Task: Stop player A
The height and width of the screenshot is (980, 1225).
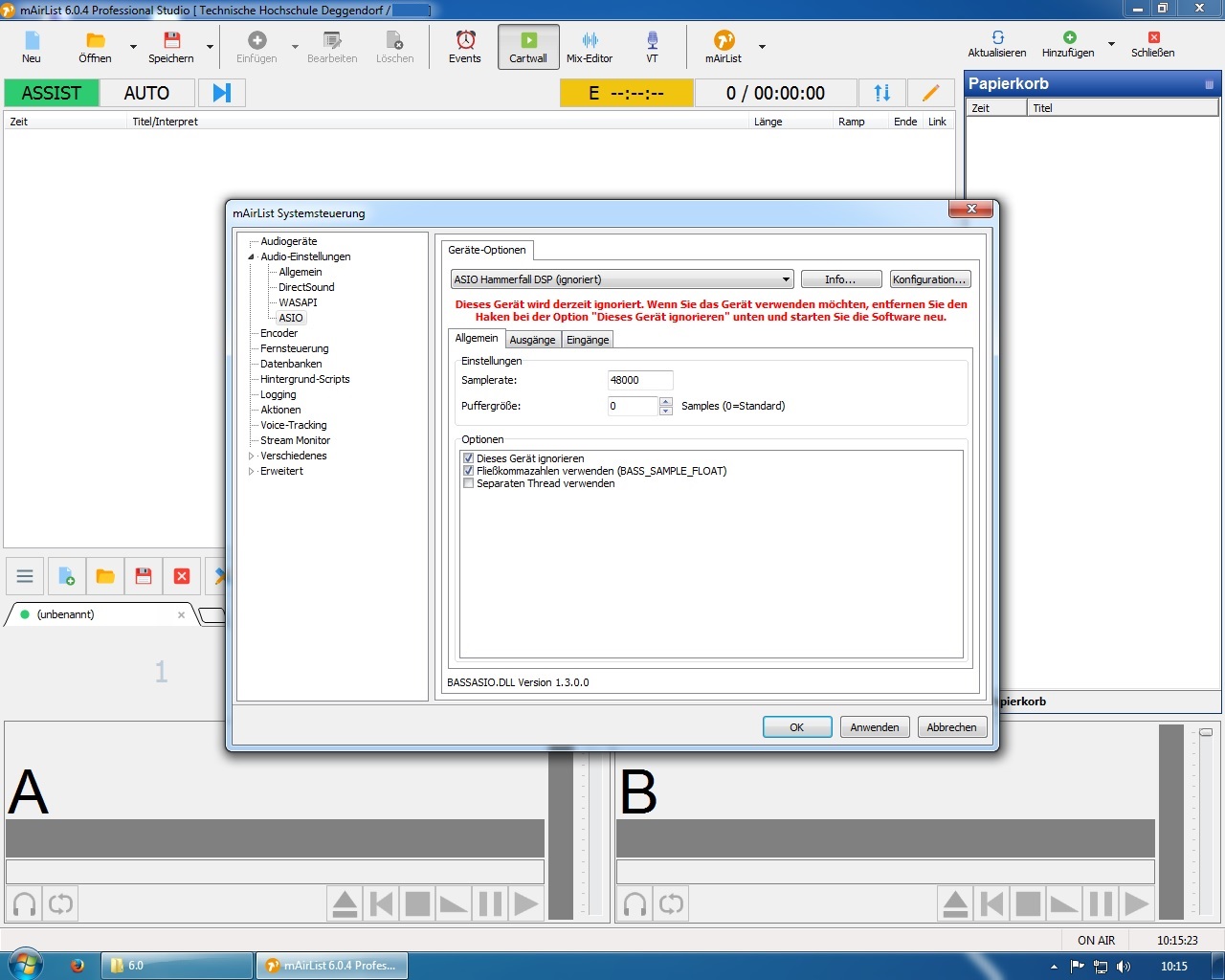Action: 417,903
